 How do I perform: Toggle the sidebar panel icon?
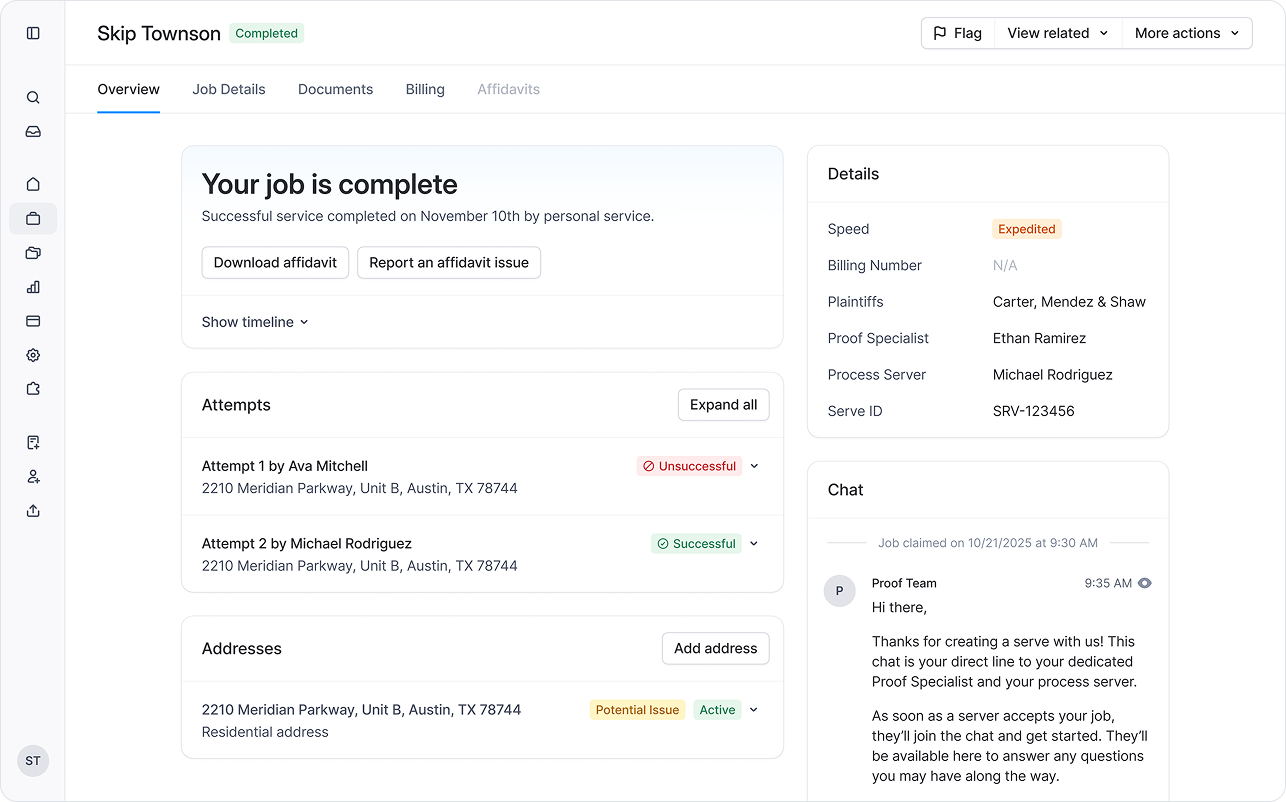[x=33, y=33]
